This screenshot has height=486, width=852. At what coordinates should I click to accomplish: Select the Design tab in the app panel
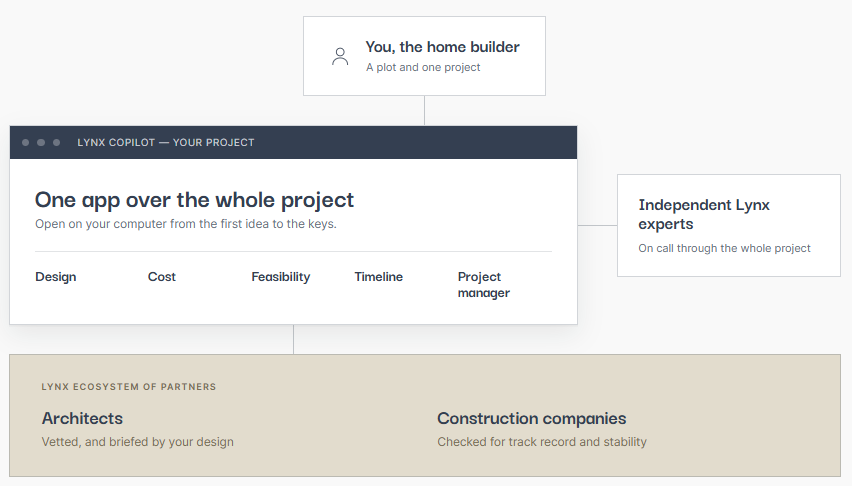pos(56,277)
